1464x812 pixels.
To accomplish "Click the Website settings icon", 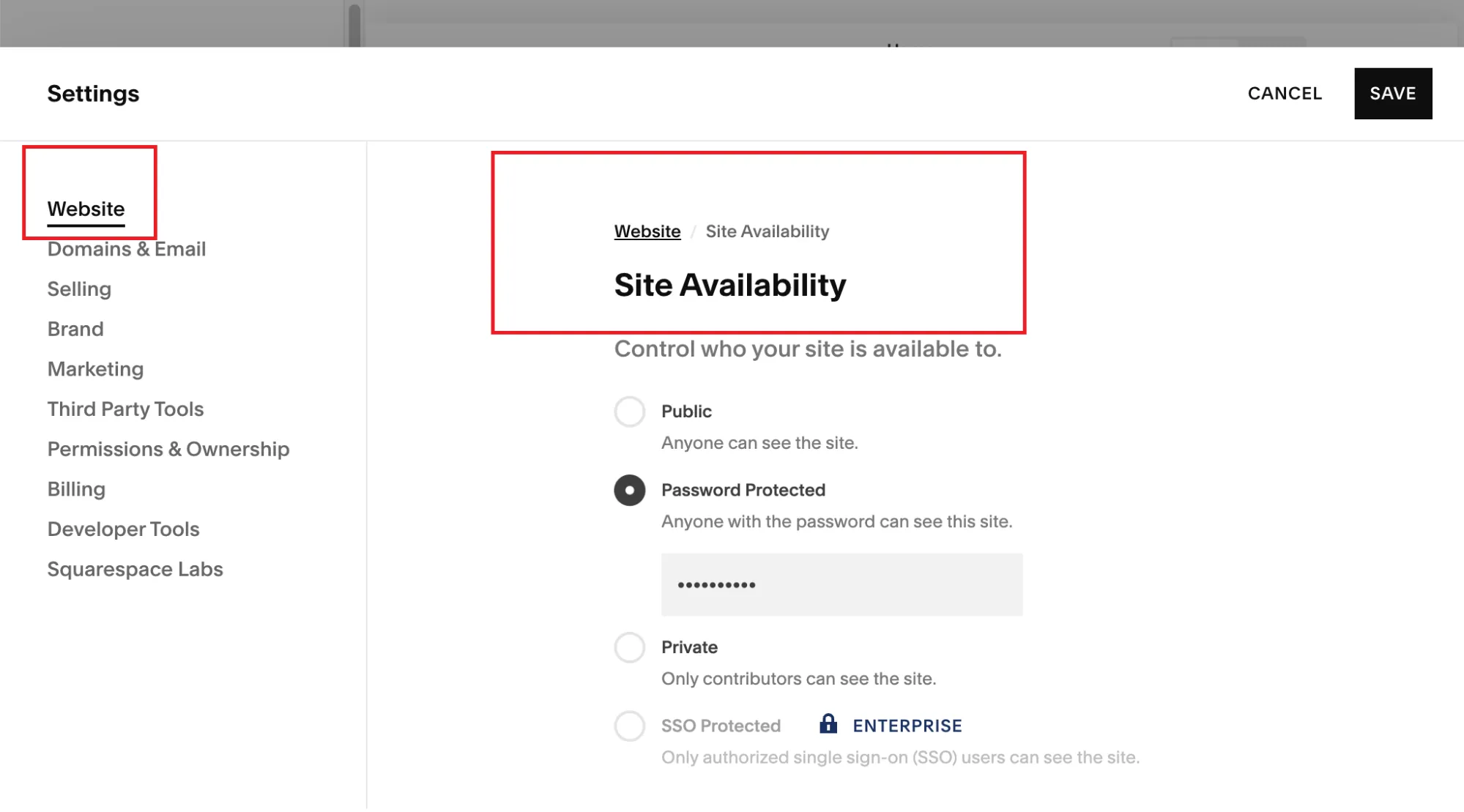I will 86,208.
